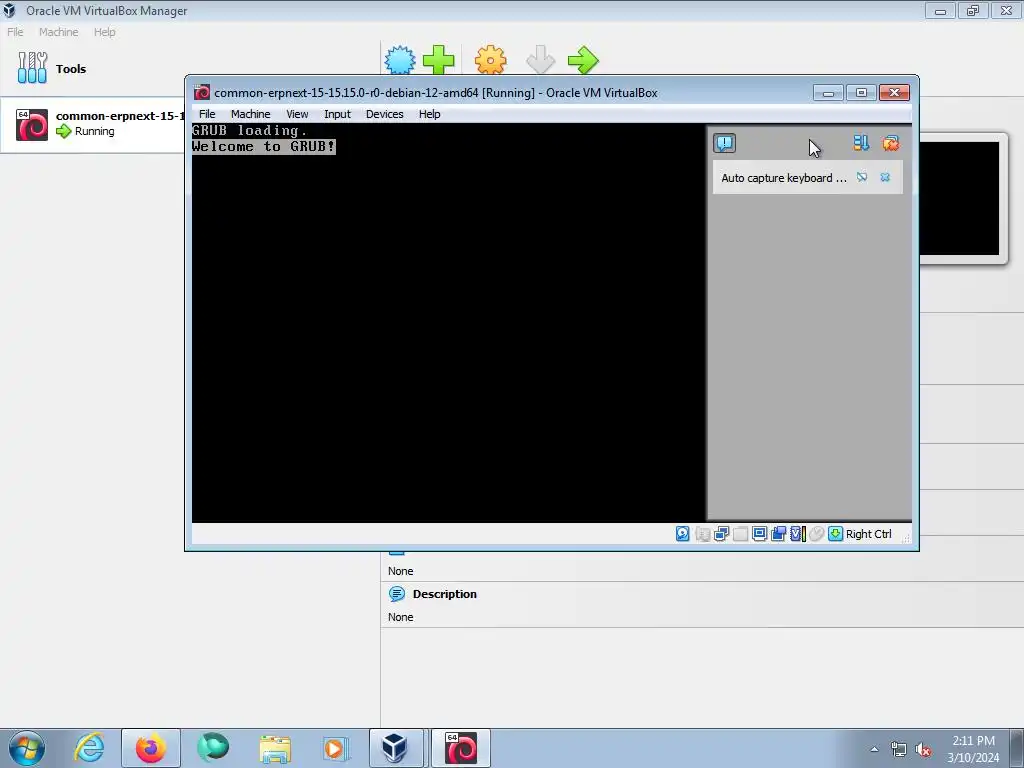Switch to VirtualBox Manager taskbar button

pyautogui.click(x=397, y=748)
